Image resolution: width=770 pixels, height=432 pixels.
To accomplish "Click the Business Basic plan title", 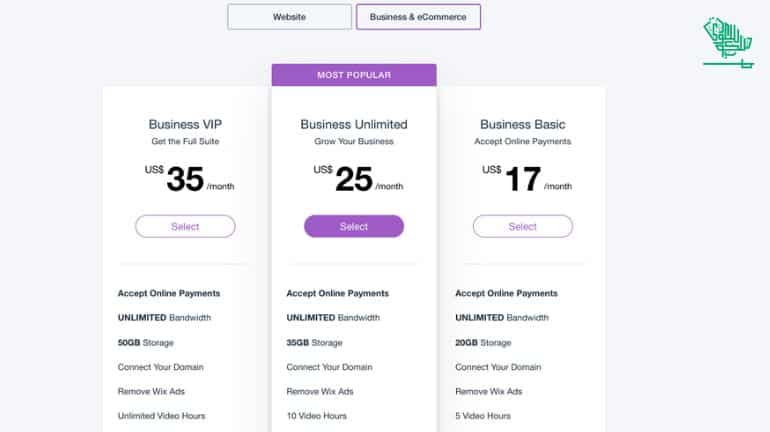I will (x=522, y=124).
